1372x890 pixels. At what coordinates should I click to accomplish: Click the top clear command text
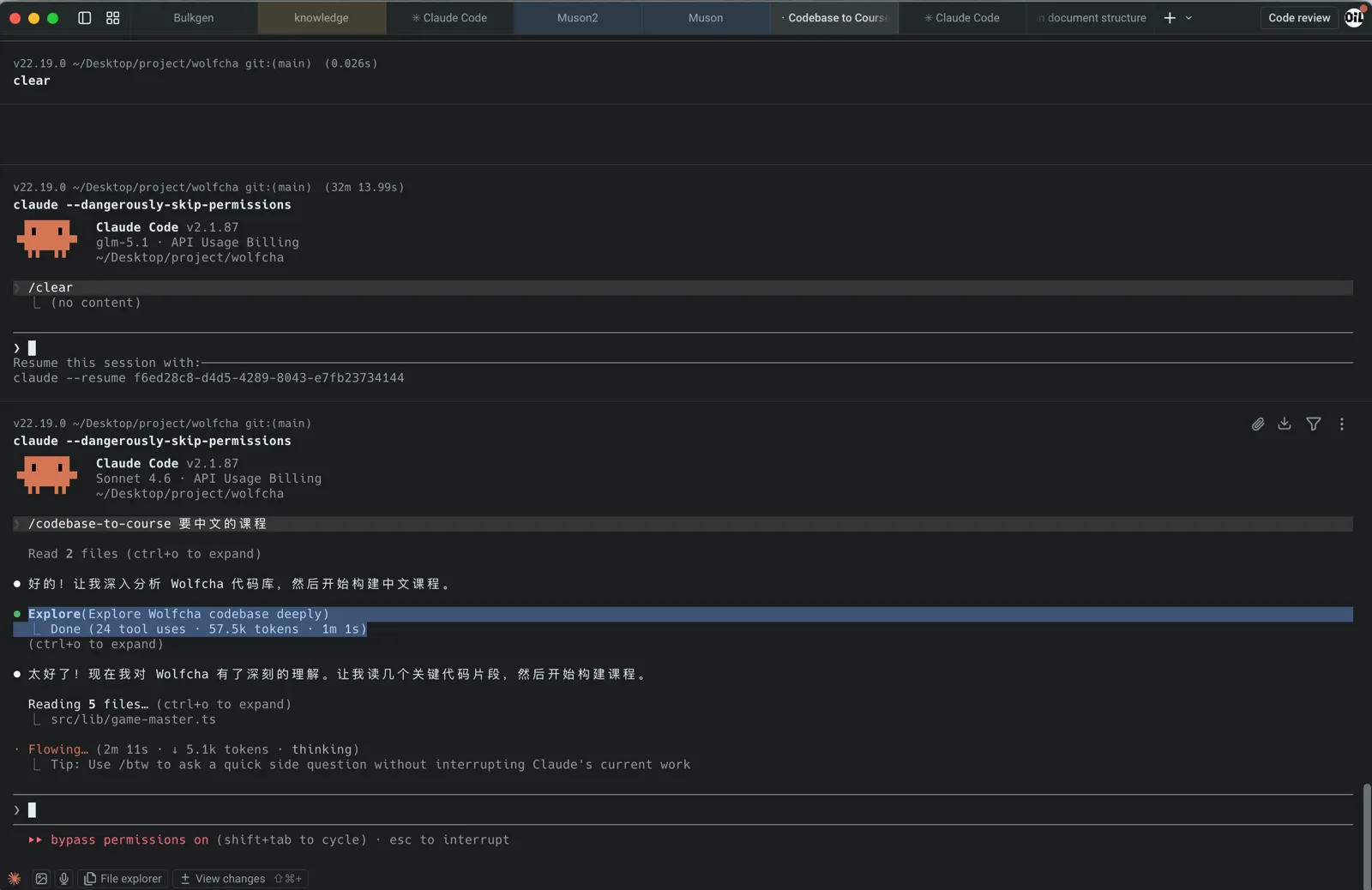(x=32, y=81)
